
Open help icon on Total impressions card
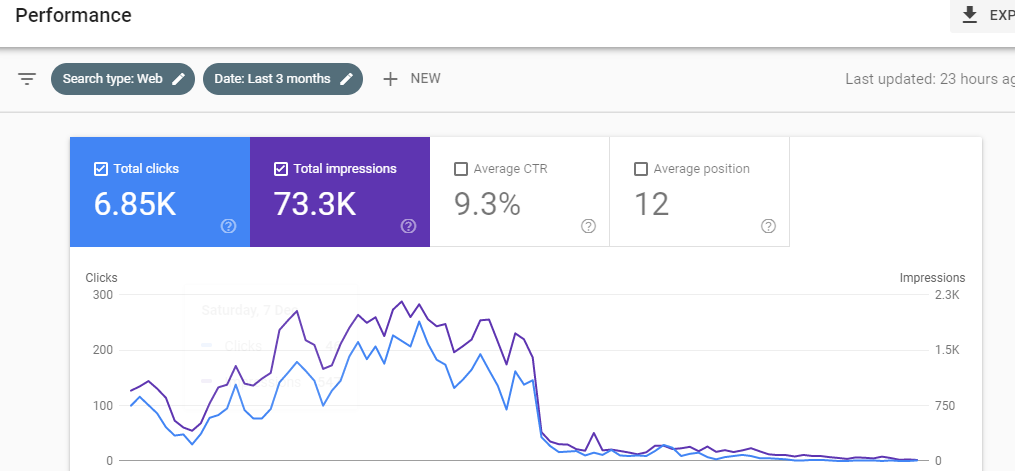pos(408,226)
